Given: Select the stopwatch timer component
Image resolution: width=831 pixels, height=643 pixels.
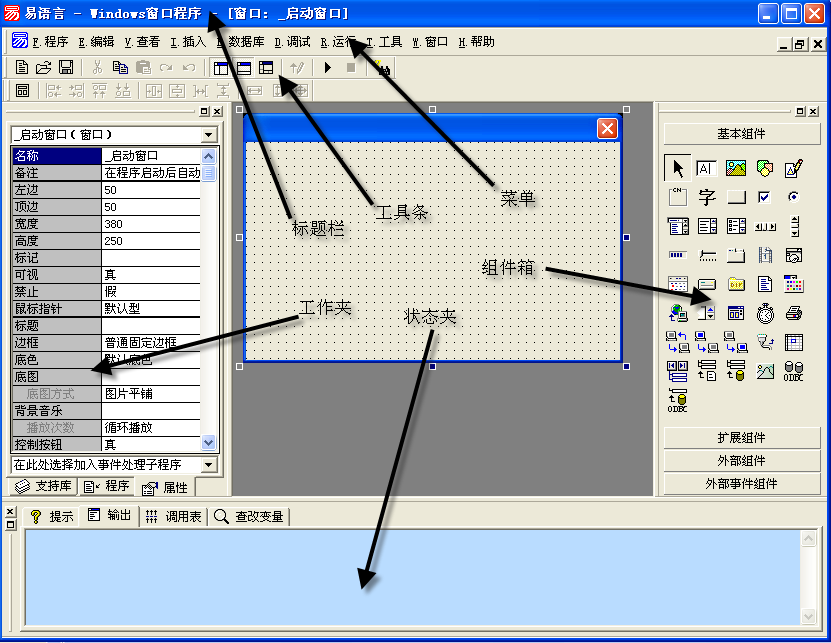Looking at the screenshot, I should click(x=765, y=313).
